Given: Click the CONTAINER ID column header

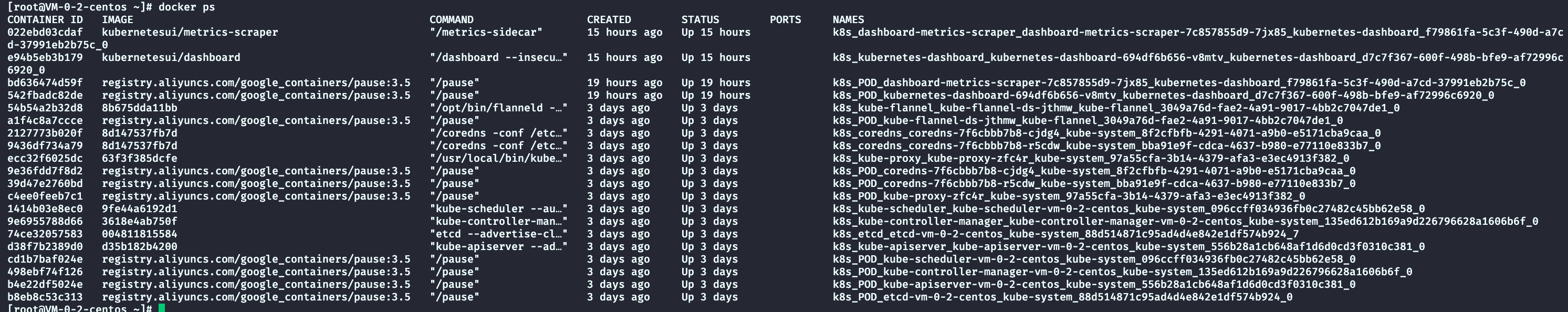Looking at the screenshot, I should pyautogui.click(x=45, y=19).
